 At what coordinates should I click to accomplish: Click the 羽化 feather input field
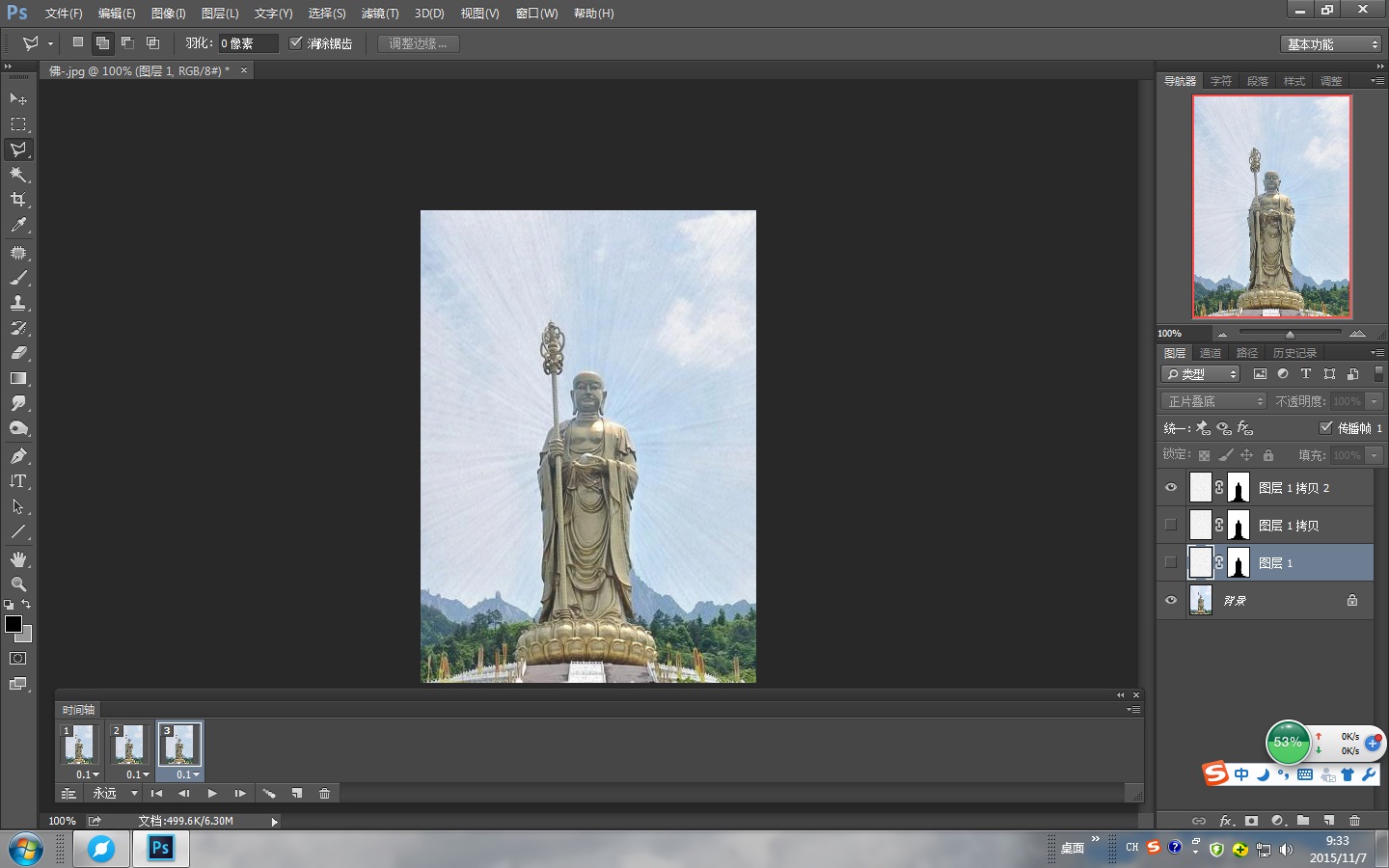248,43
